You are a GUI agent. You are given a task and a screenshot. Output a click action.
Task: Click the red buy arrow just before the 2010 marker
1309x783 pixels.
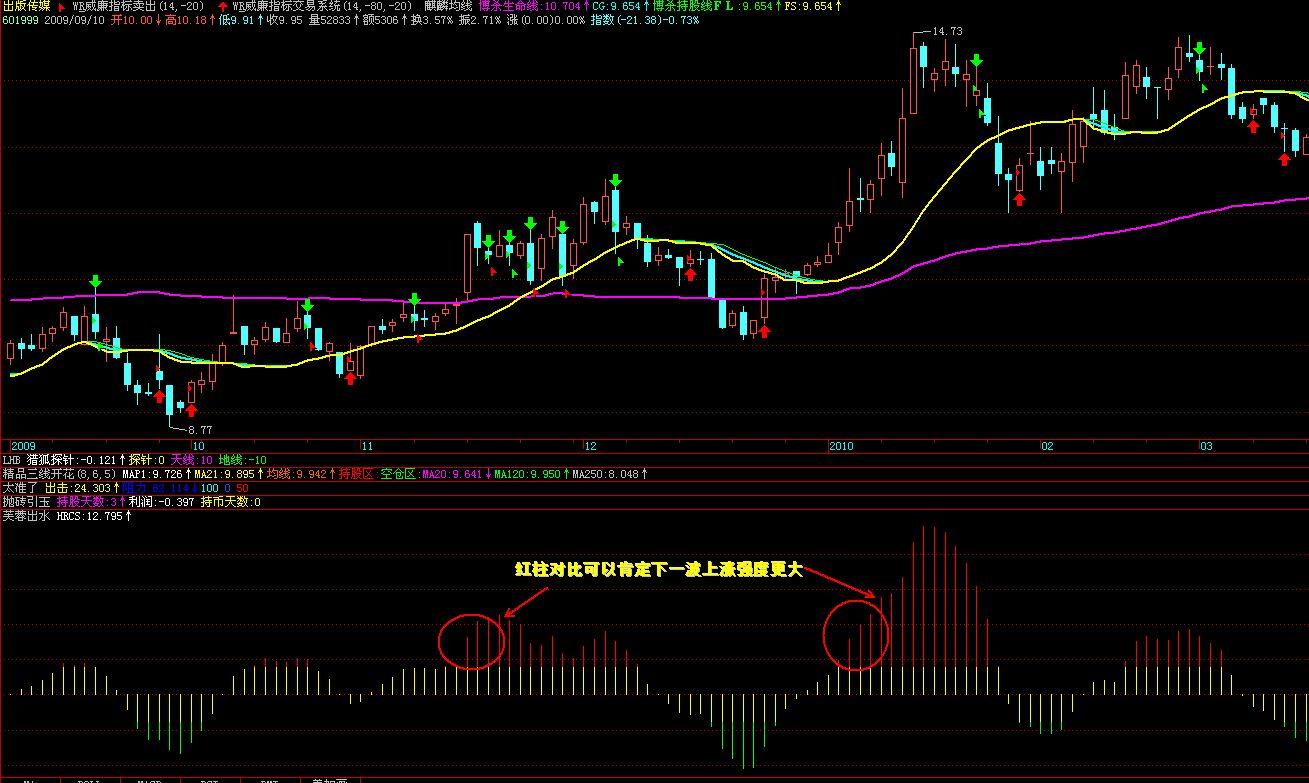click(x=765, y=331)
